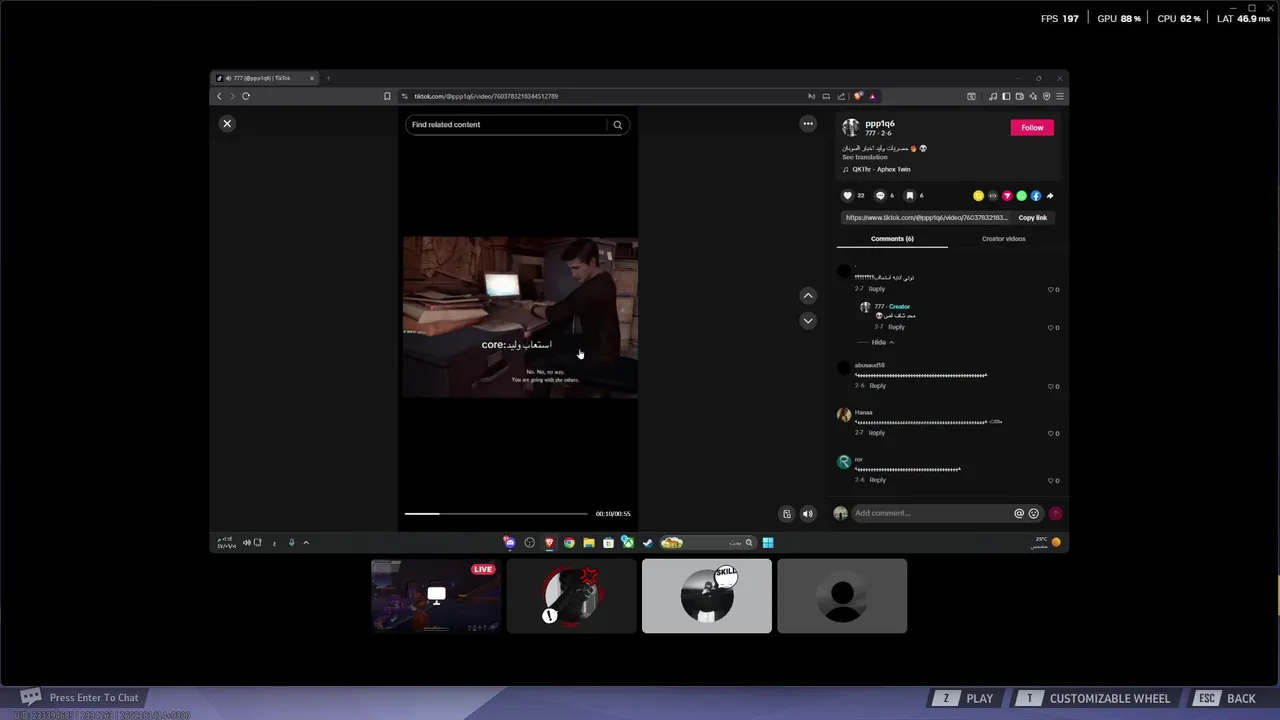Open Windows Start button in shared taskbar
The image size is (1280, 720).
point(768,543)
